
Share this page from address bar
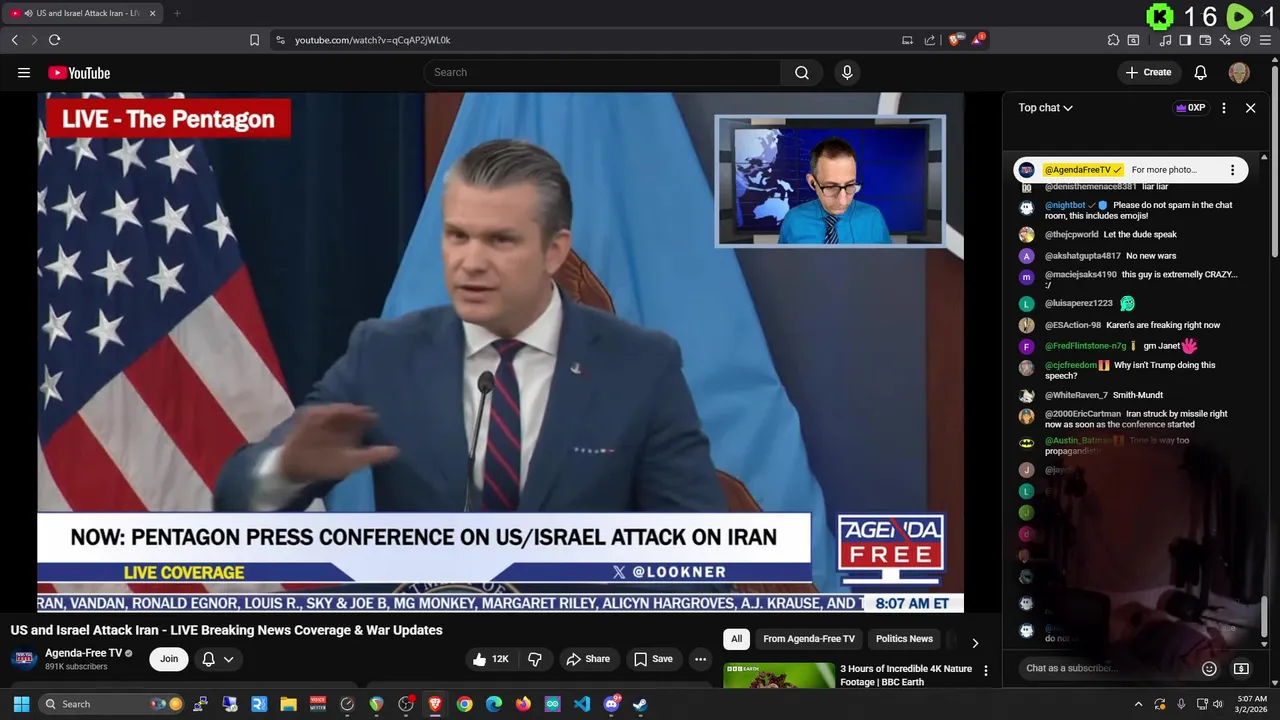point(930,40)
